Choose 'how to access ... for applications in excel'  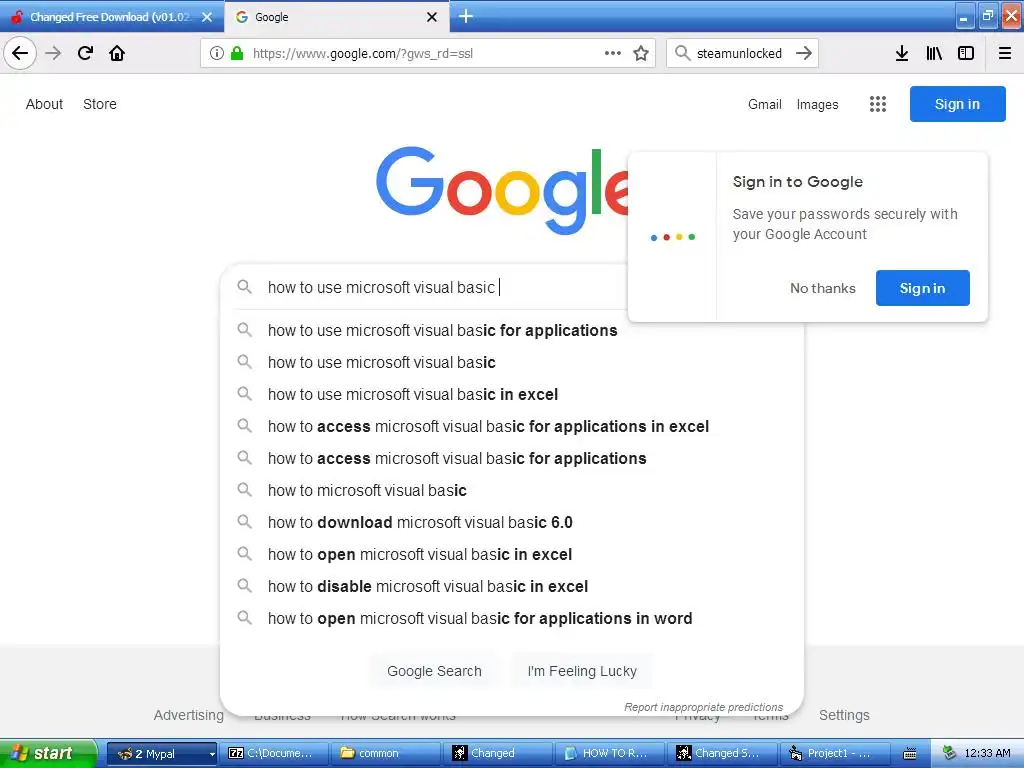pyautogui.click(x=511, y=426)
